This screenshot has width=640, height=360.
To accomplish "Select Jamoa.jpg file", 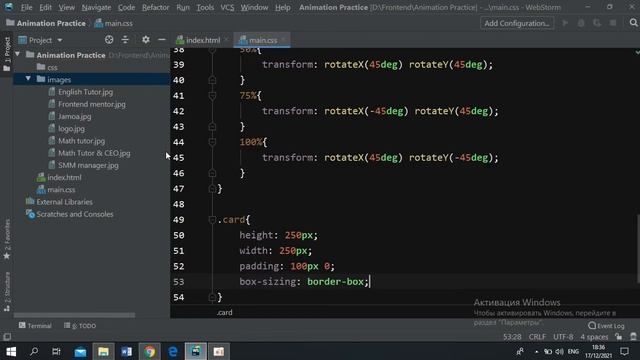I will (x=74, y=116).
